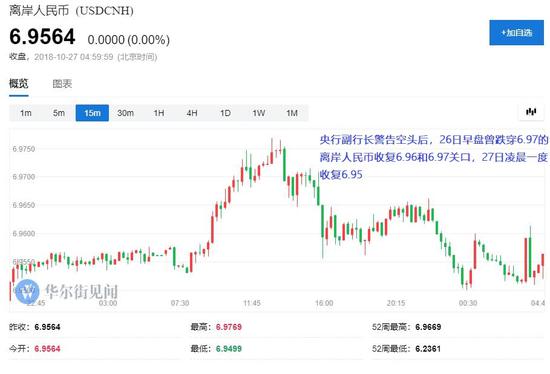The height and width of the screenshot is (374, 550).
Task: Switch chart to 1M interval
Action: [x=292, y=113]
